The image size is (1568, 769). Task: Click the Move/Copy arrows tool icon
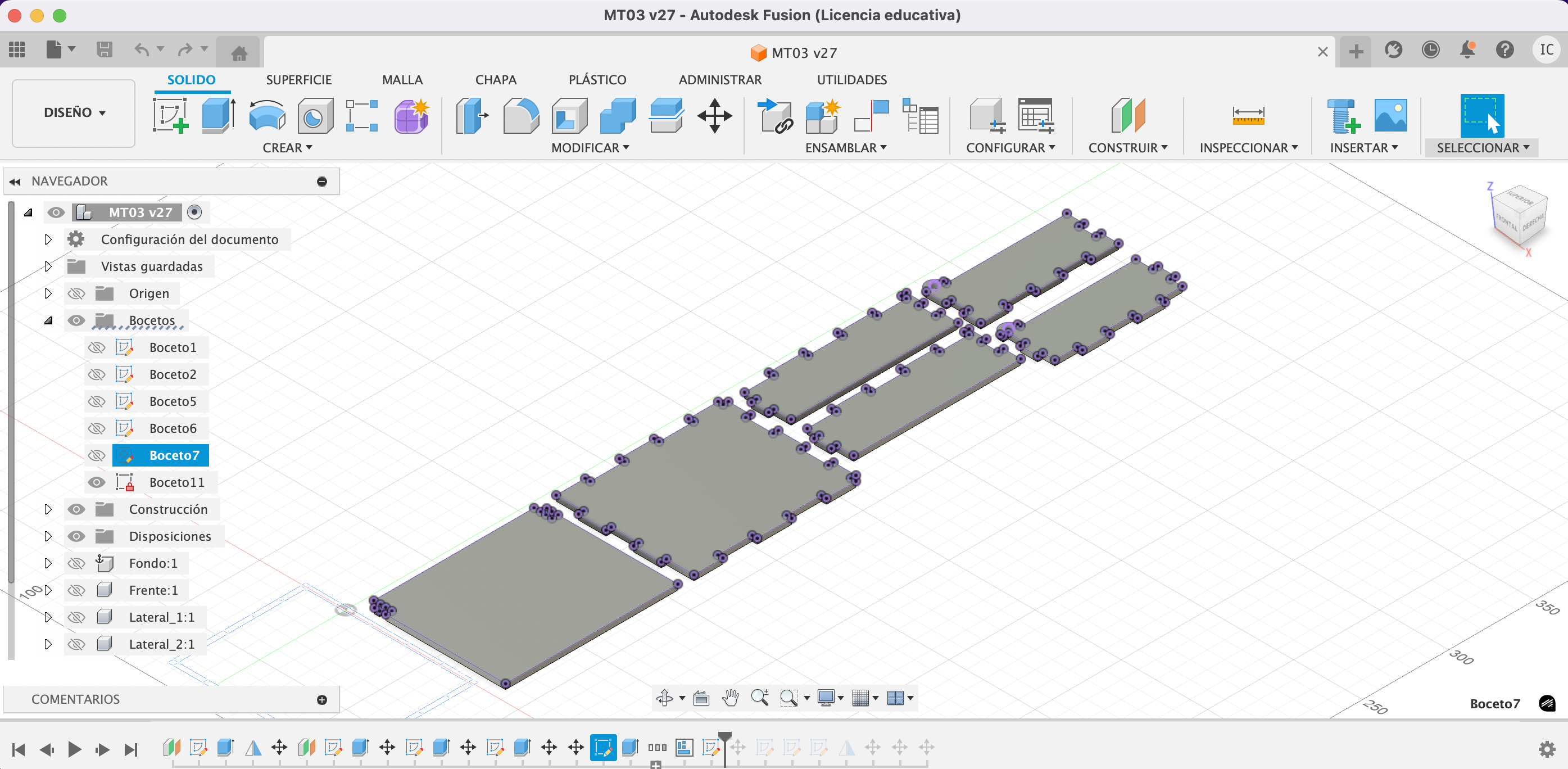(714, 115)
